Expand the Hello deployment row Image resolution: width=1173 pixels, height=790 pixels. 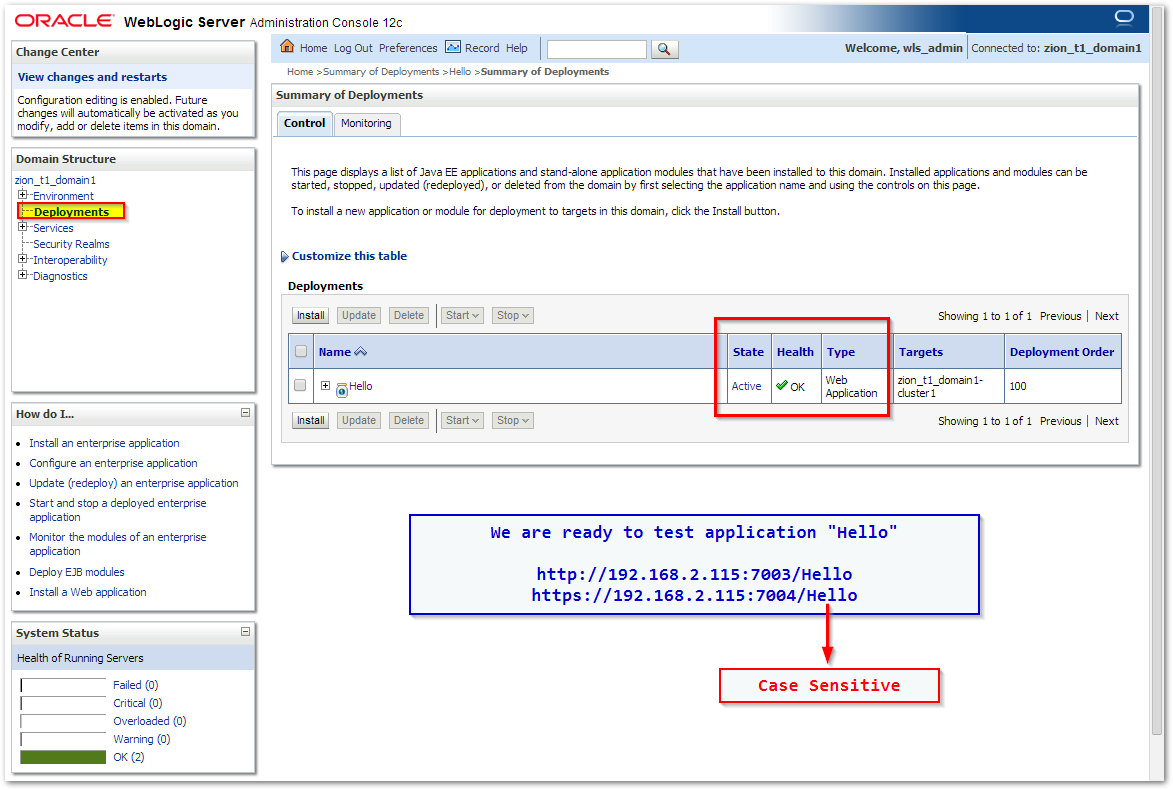tap(325, 386)
